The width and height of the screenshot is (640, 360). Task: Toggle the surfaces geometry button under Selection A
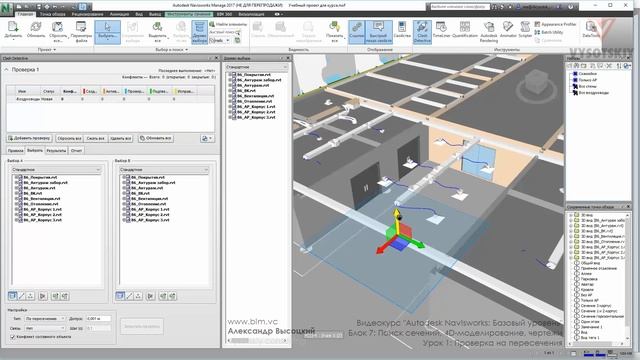click(x=12, y=296)
